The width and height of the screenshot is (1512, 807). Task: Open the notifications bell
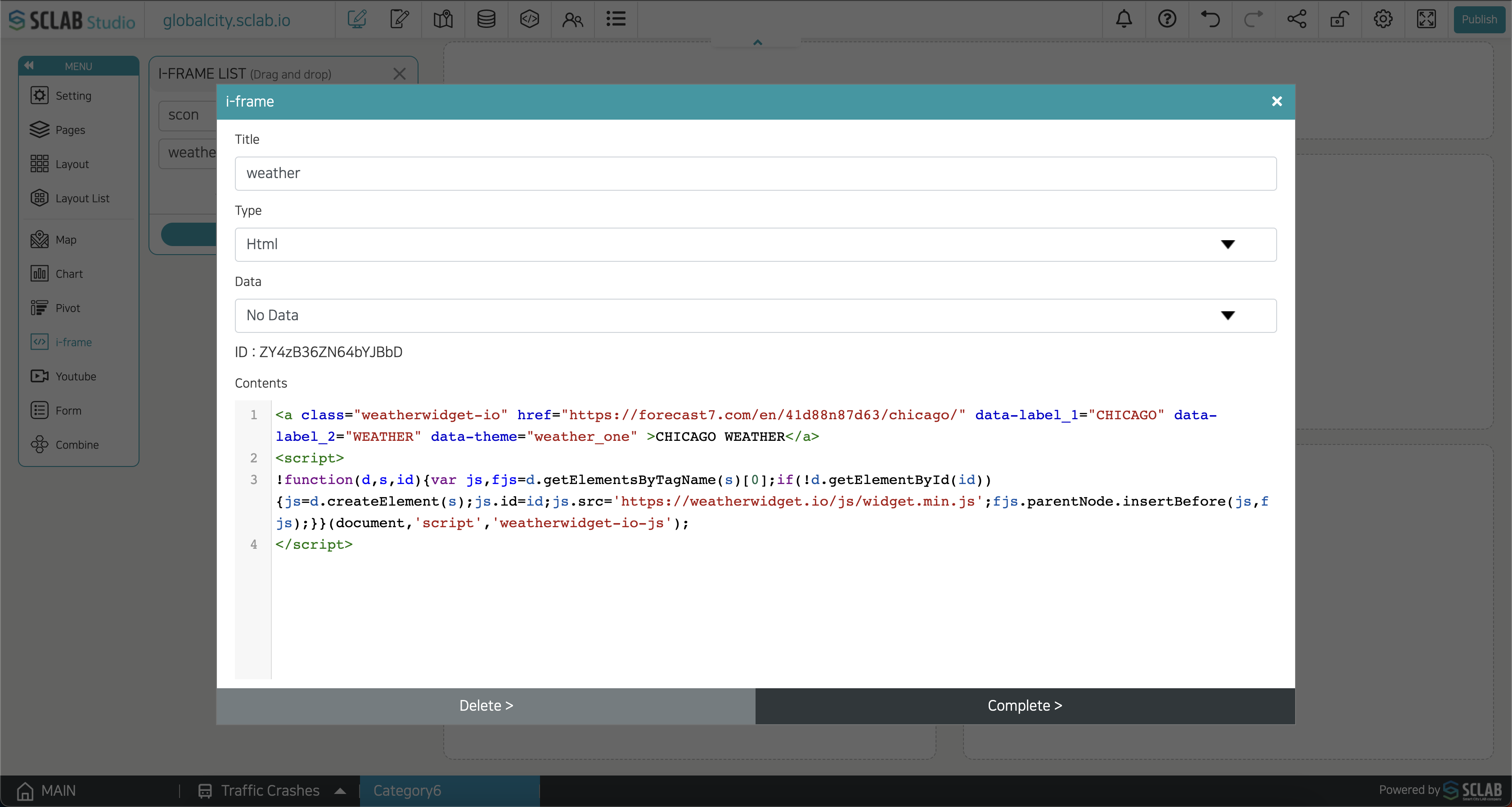tap(1124, 19)
